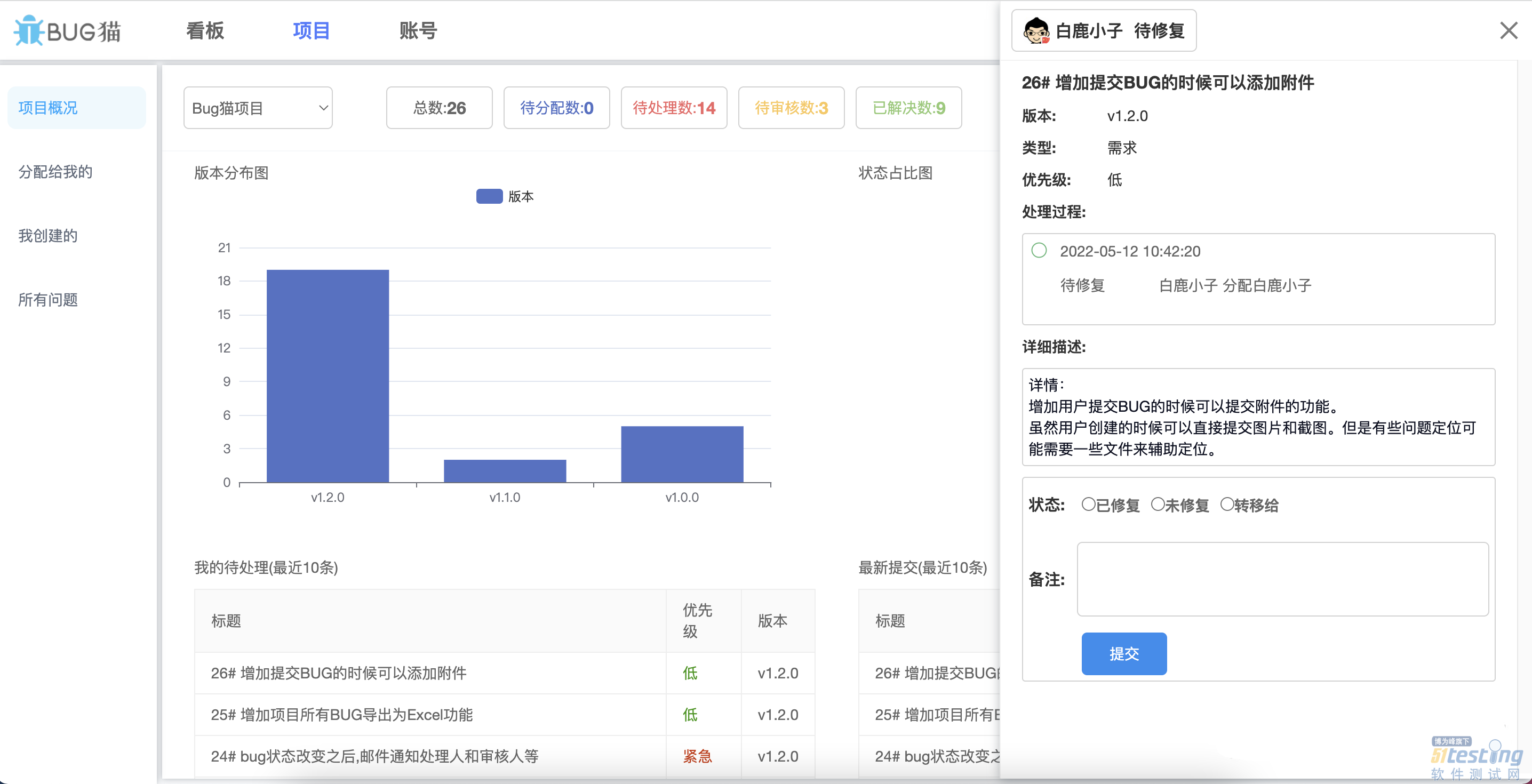Screen dimensions: 1532x784
Task: Select the 未修复 status radio button
Action: [1158, 505]
